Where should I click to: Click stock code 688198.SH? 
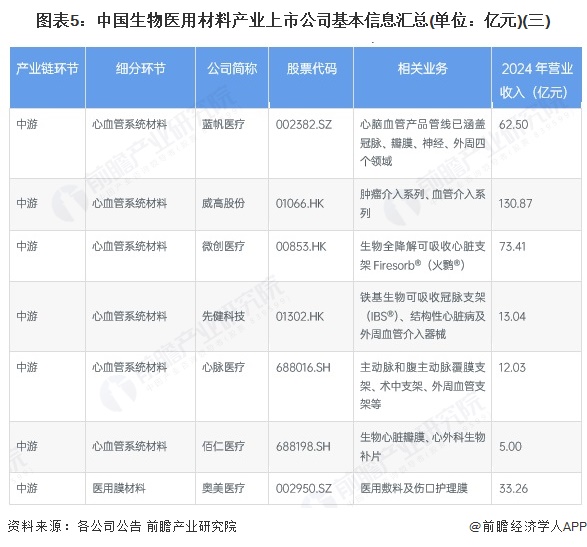point(303,446)
